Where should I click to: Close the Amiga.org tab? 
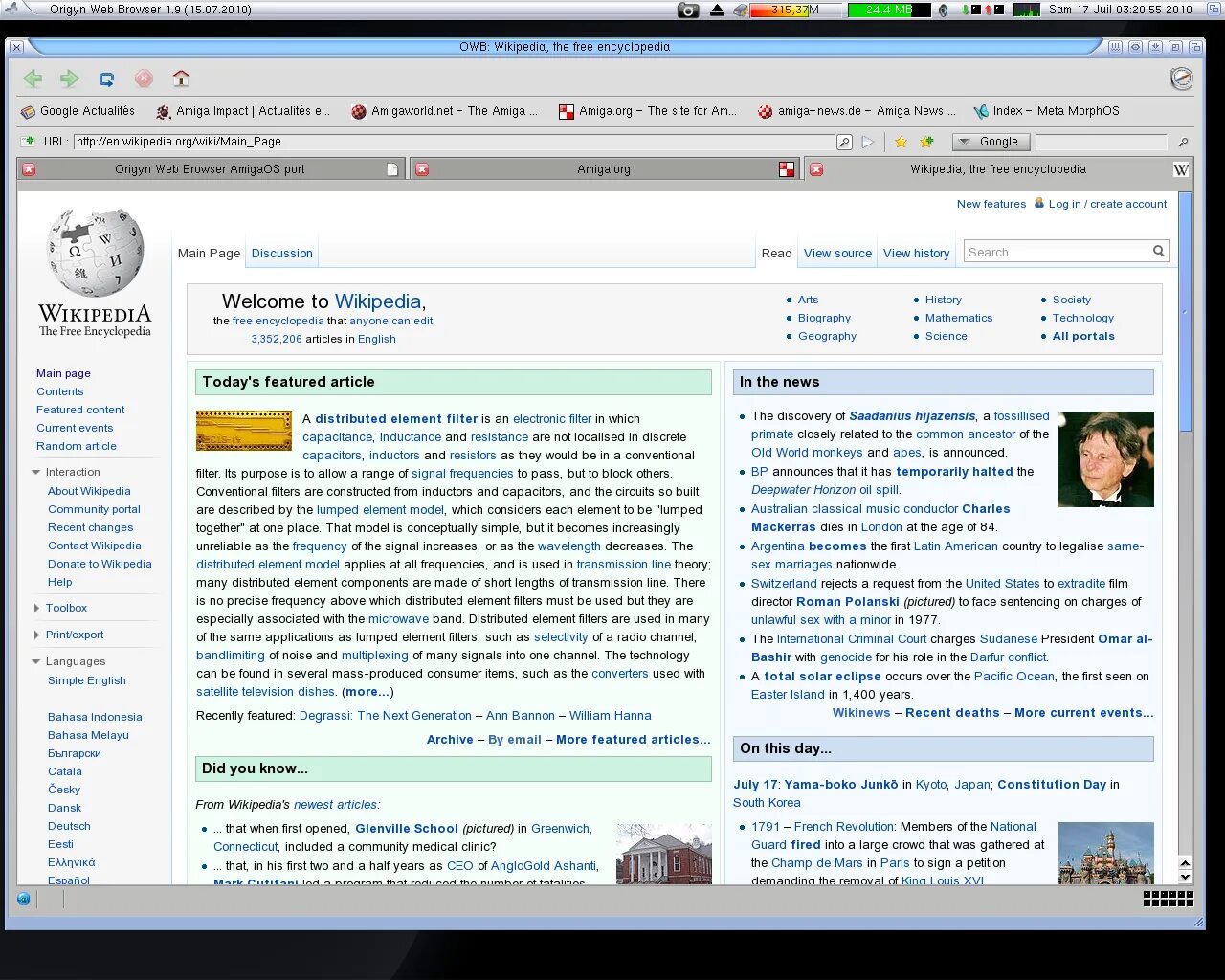(422, 169)
